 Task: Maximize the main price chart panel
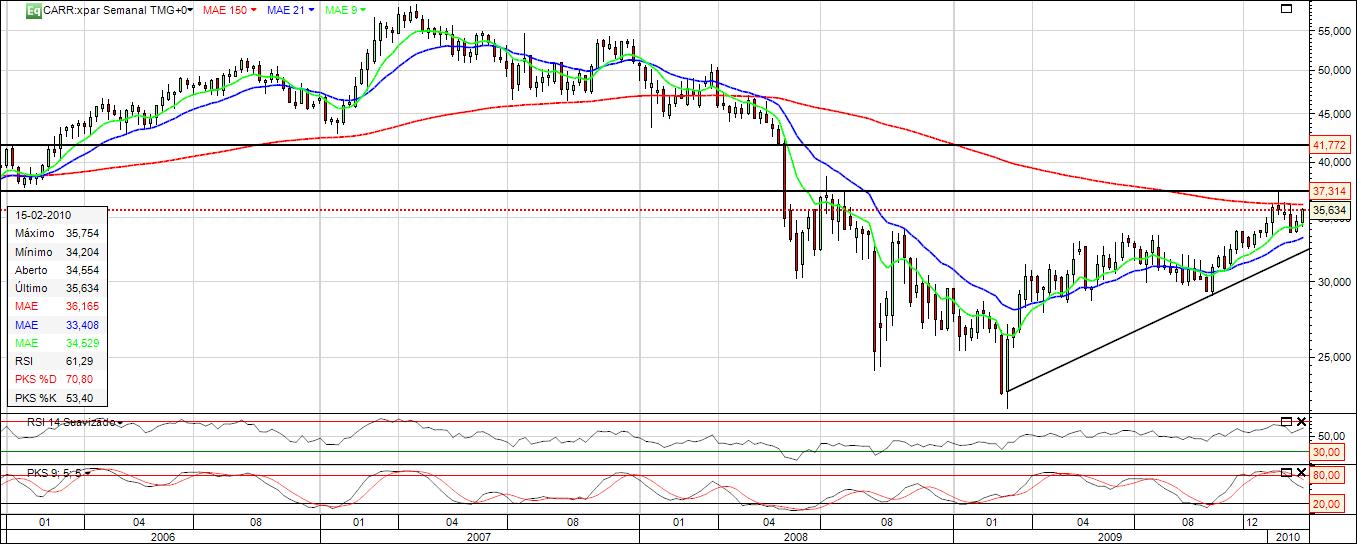pyautogui.click(x=1286, y=8)
